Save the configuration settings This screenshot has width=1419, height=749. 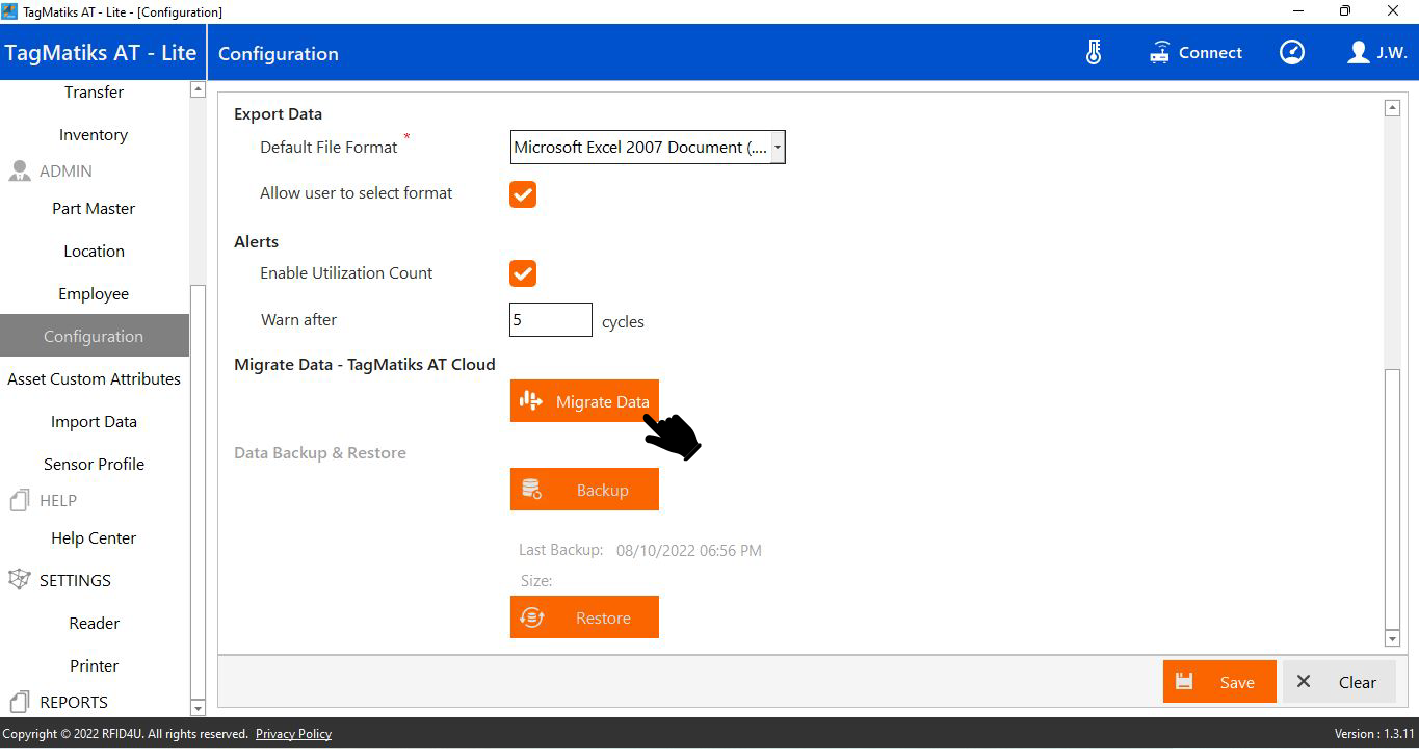(x=1219, y=682)
